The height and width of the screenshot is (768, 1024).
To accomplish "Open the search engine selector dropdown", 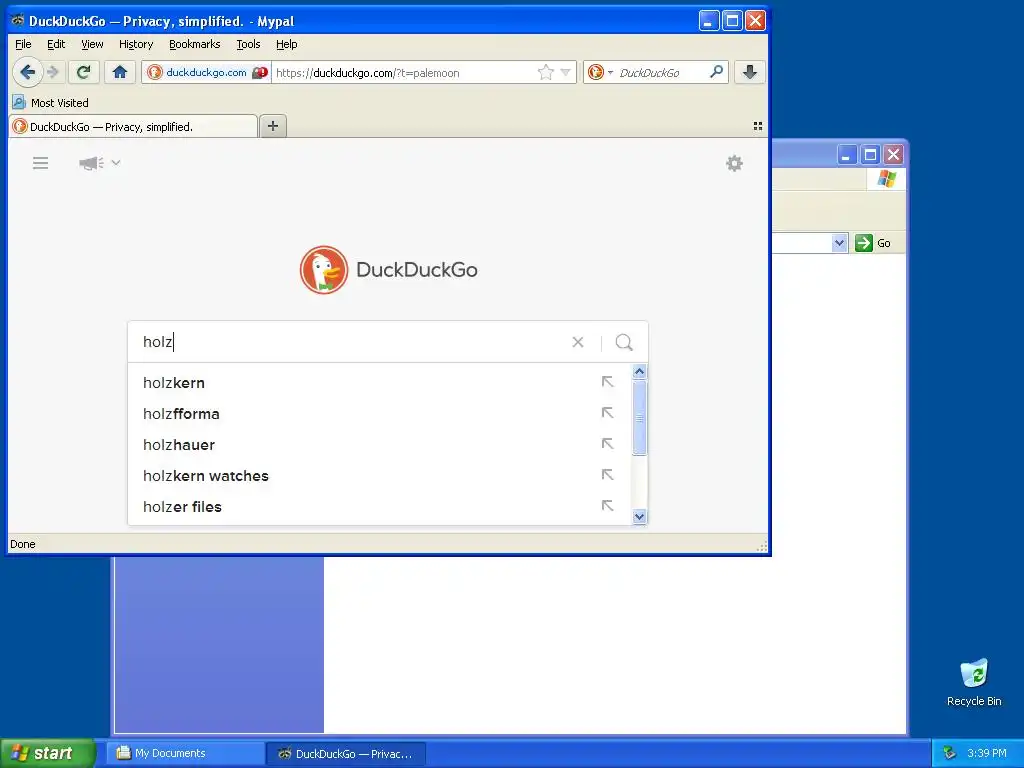I will [600, 72].
